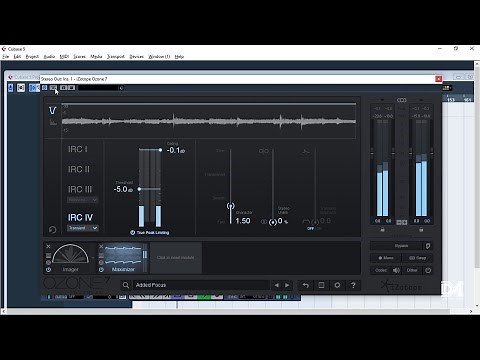Viewport: 480px width, 360px height.
Task: Open the preset search magnifier icon
Action: pos(126,285)
